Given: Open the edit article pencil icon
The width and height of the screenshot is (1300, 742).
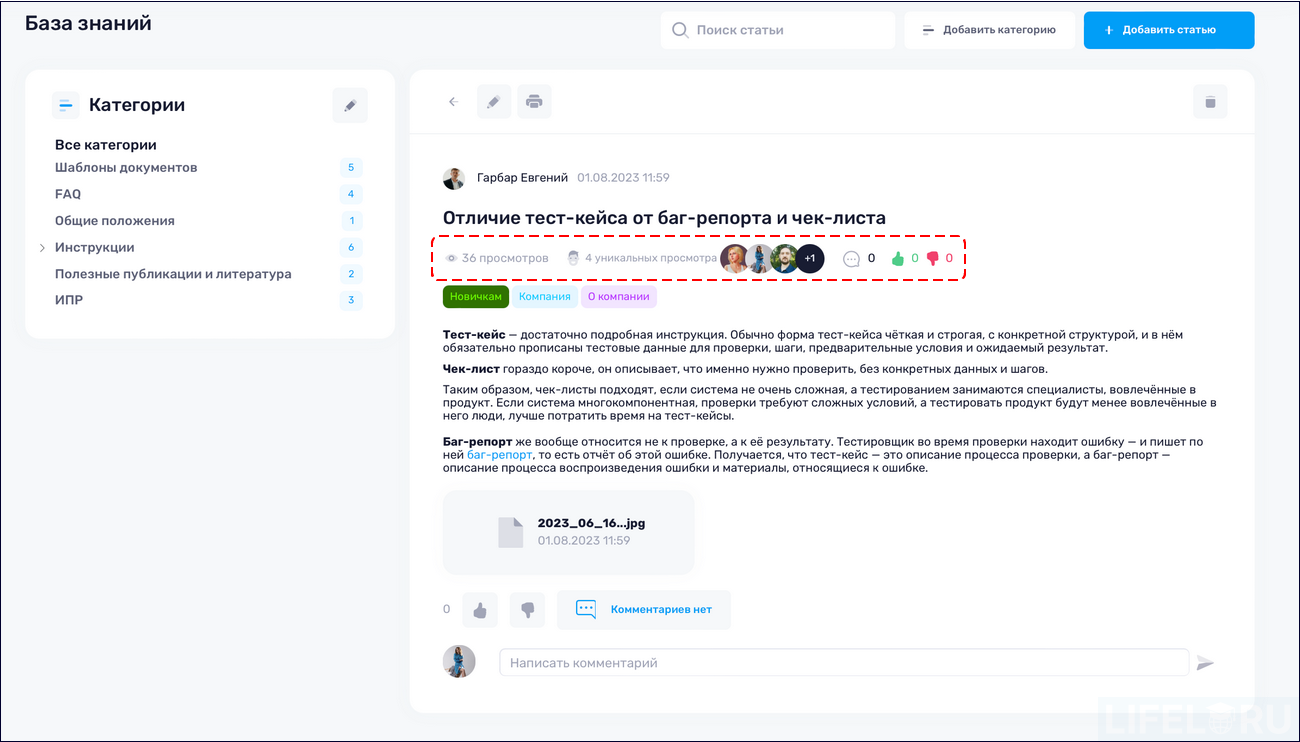Looking at the screenshot, I should (x=493, y=101).
